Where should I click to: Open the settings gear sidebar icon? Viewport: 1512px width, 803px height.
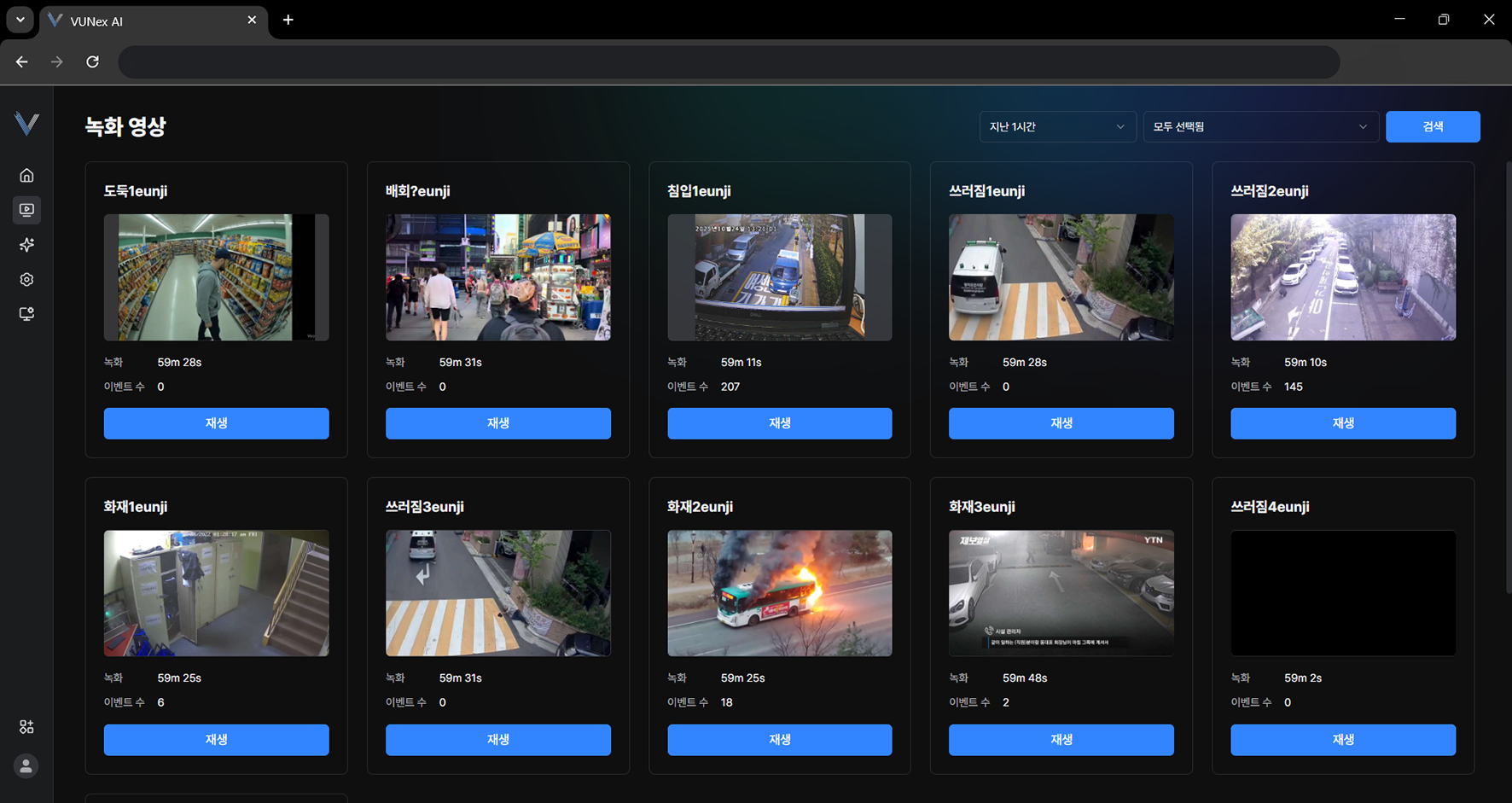pyautogui.click(x=26, y=280)
